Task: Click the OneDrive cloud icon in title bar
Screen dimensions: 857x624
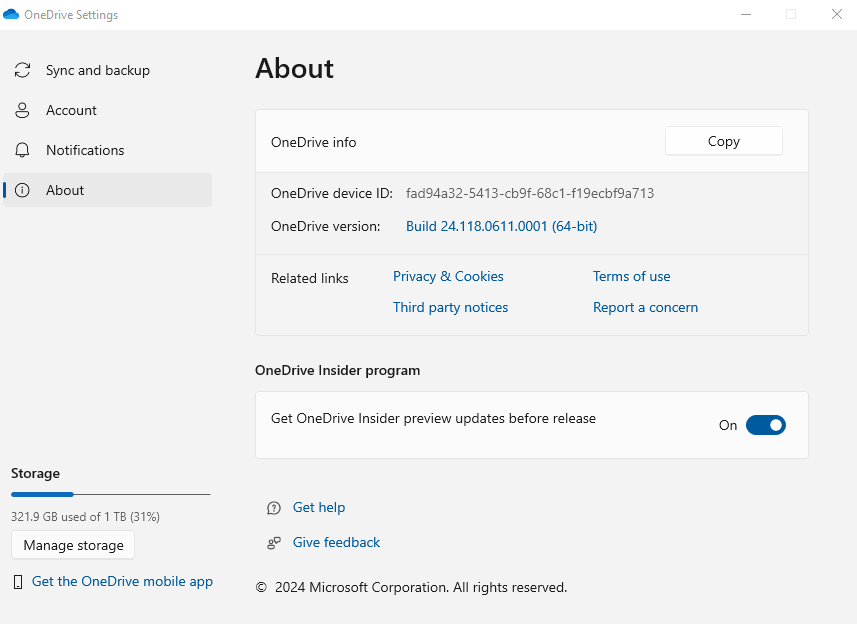Action: 11,14
